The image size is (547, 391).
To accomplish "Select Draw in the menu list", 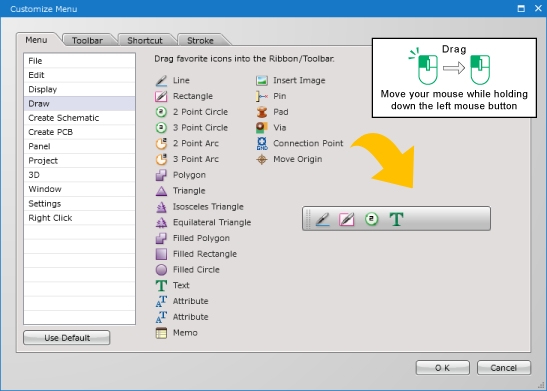I will click(80, 104).
